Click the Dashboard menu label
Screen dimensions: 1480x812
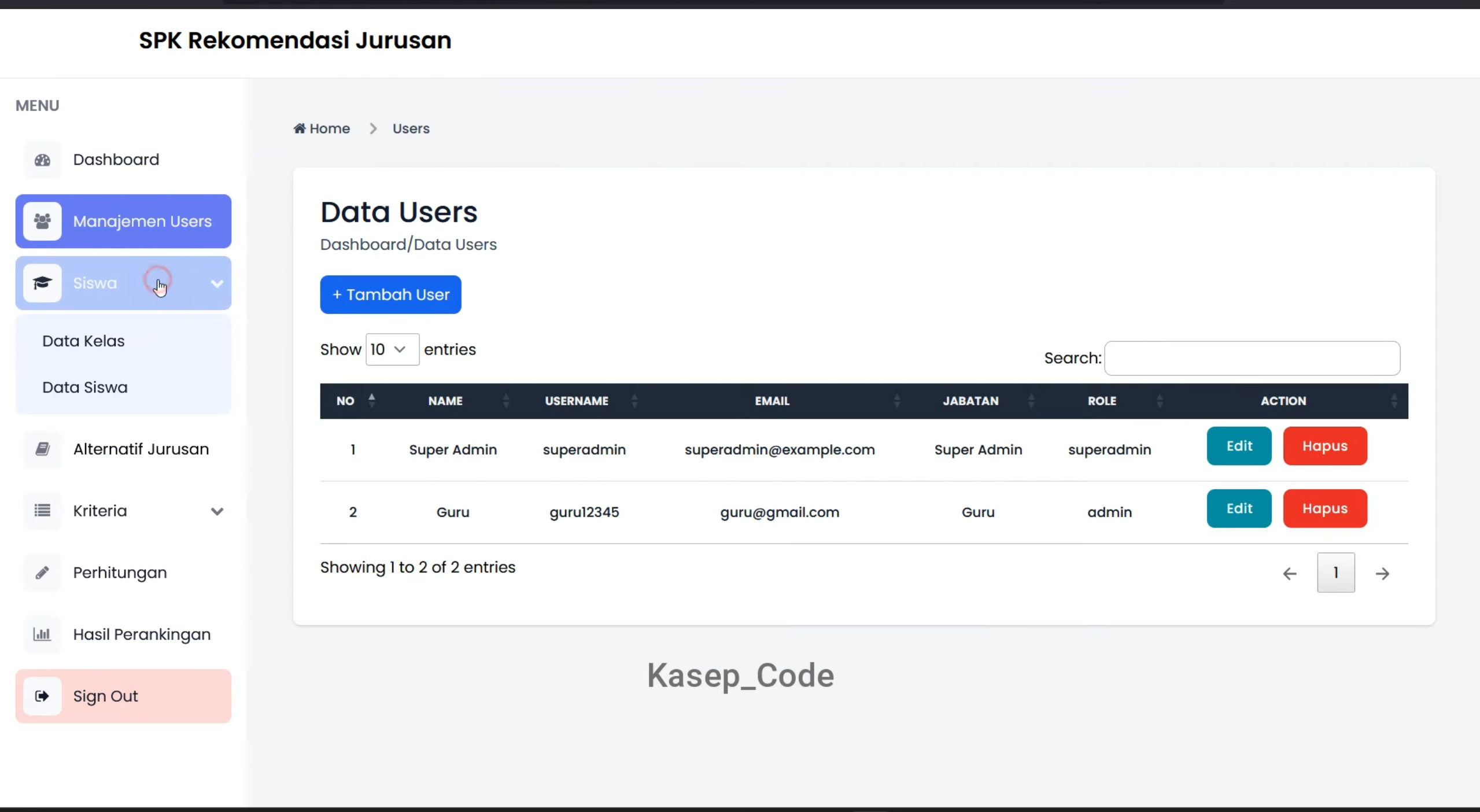[x=116, y=160]
